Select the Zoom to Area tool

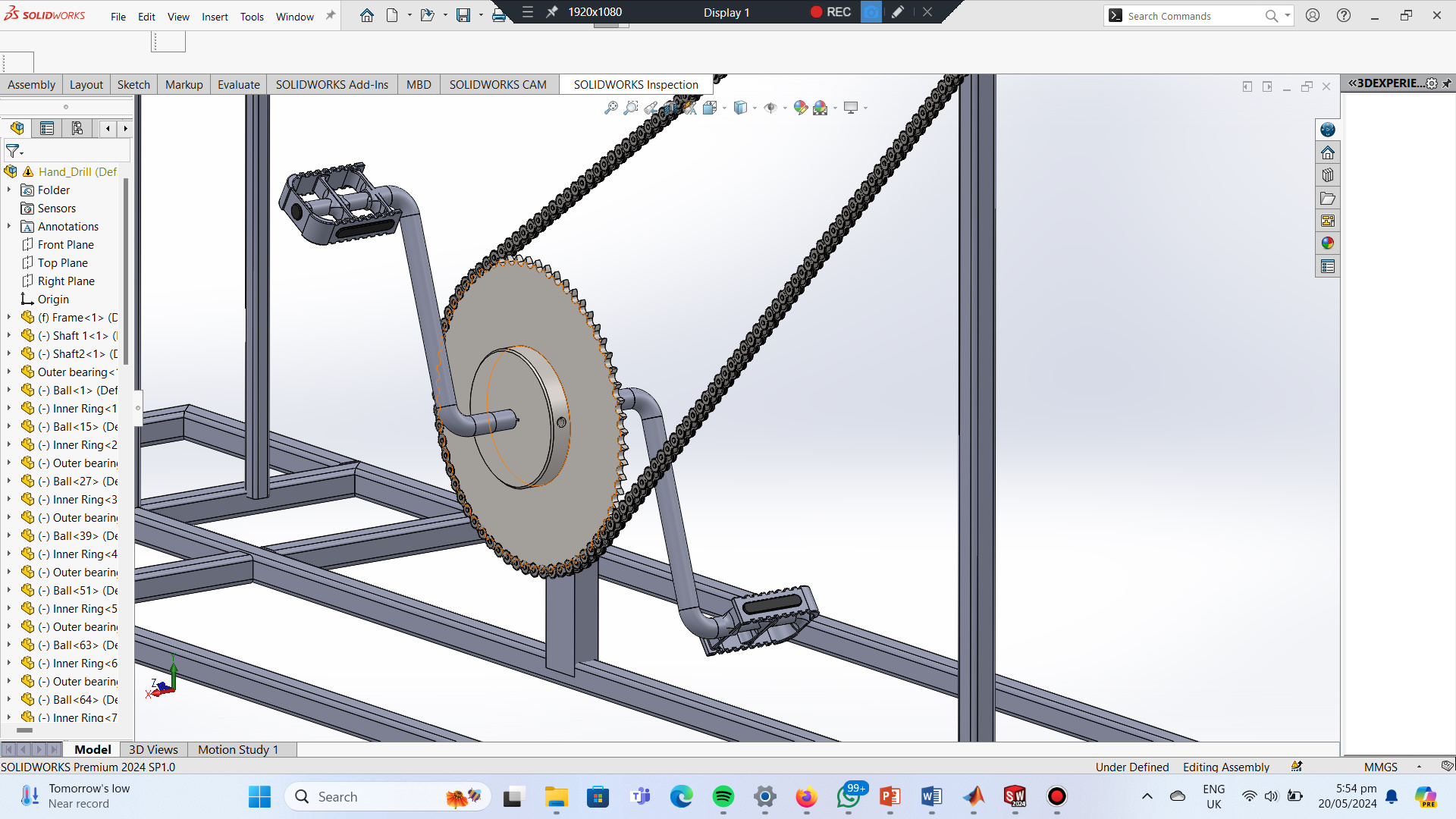pyautogui.click(x=630, y=108)
